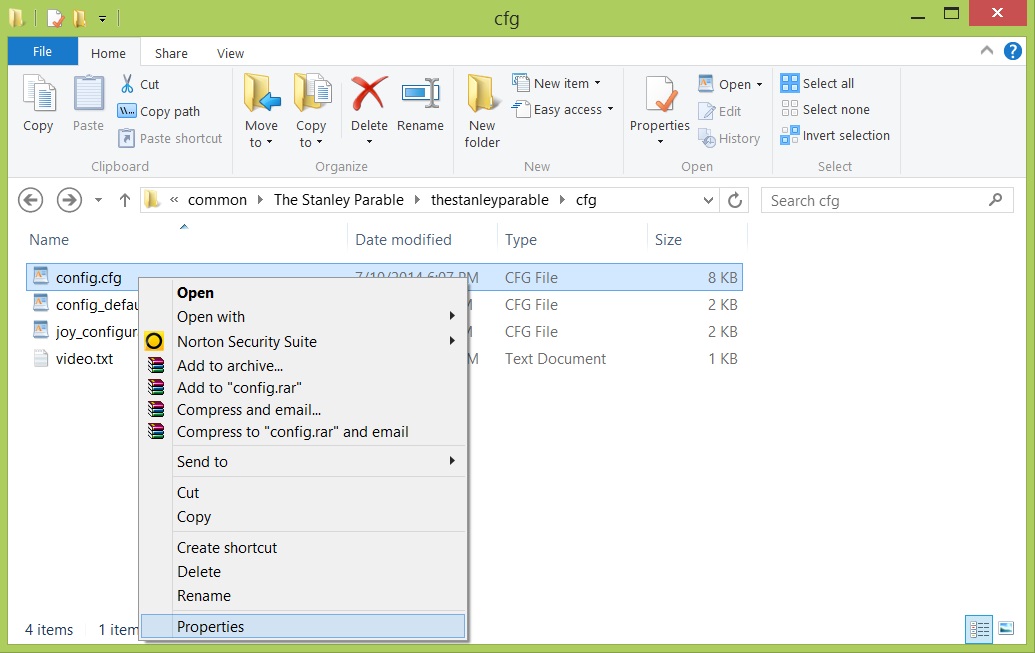Choose Copy in context menu

point(303,517)
